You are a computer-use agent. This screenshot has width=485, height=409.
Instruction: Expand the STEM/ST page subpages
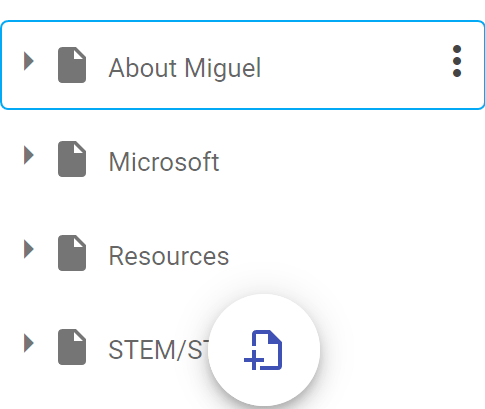click(29, 343)
